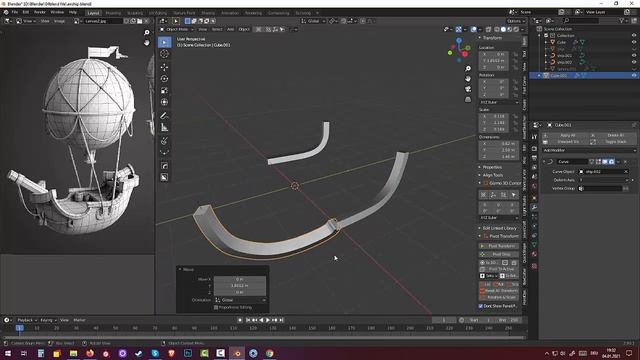Switch to the Layout workspace tab
The width and height of the screenshot is (640, 360).
(93, 13)
